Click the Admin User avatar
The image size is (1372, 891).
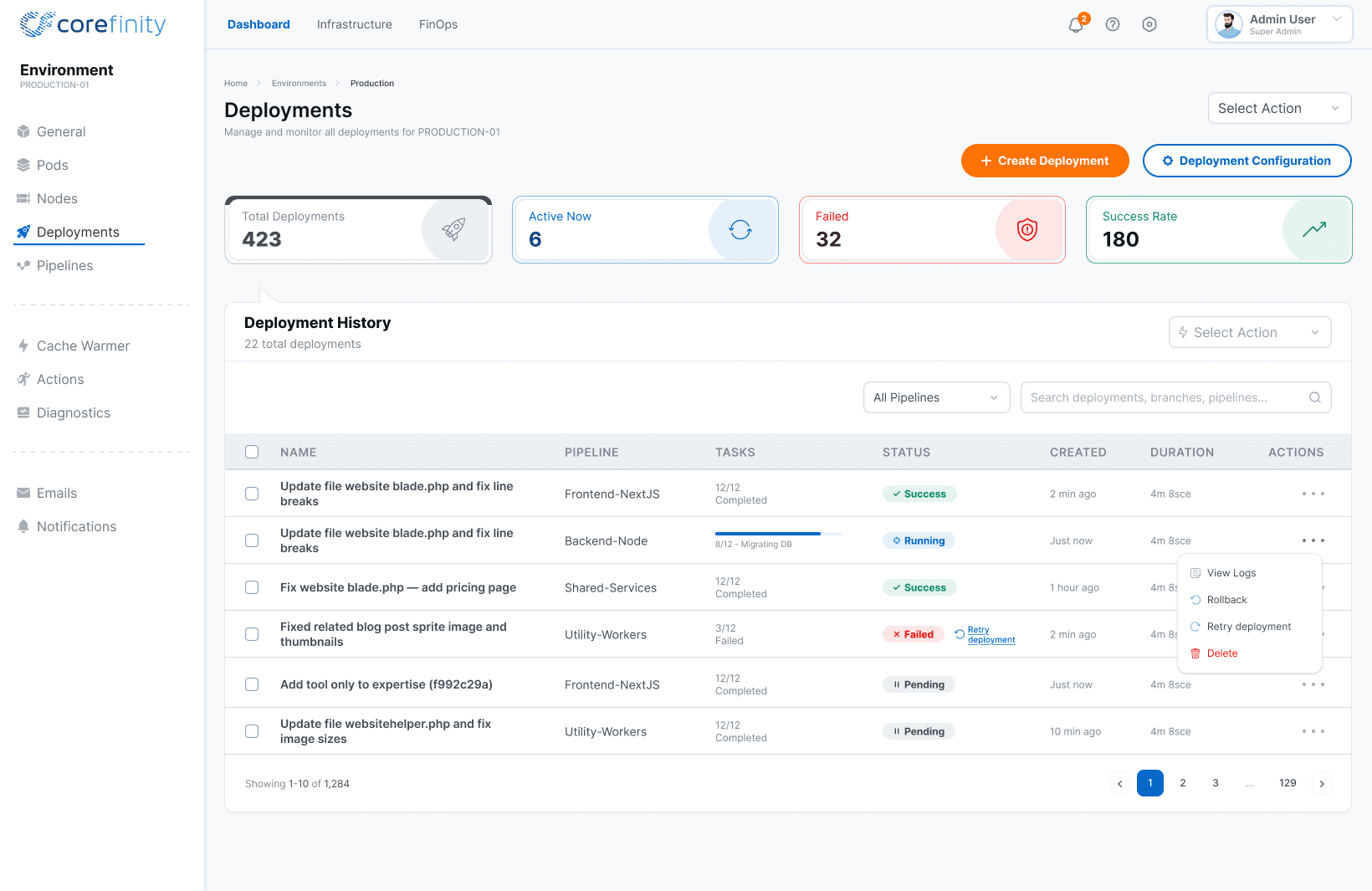click(x=1229, y=24)
